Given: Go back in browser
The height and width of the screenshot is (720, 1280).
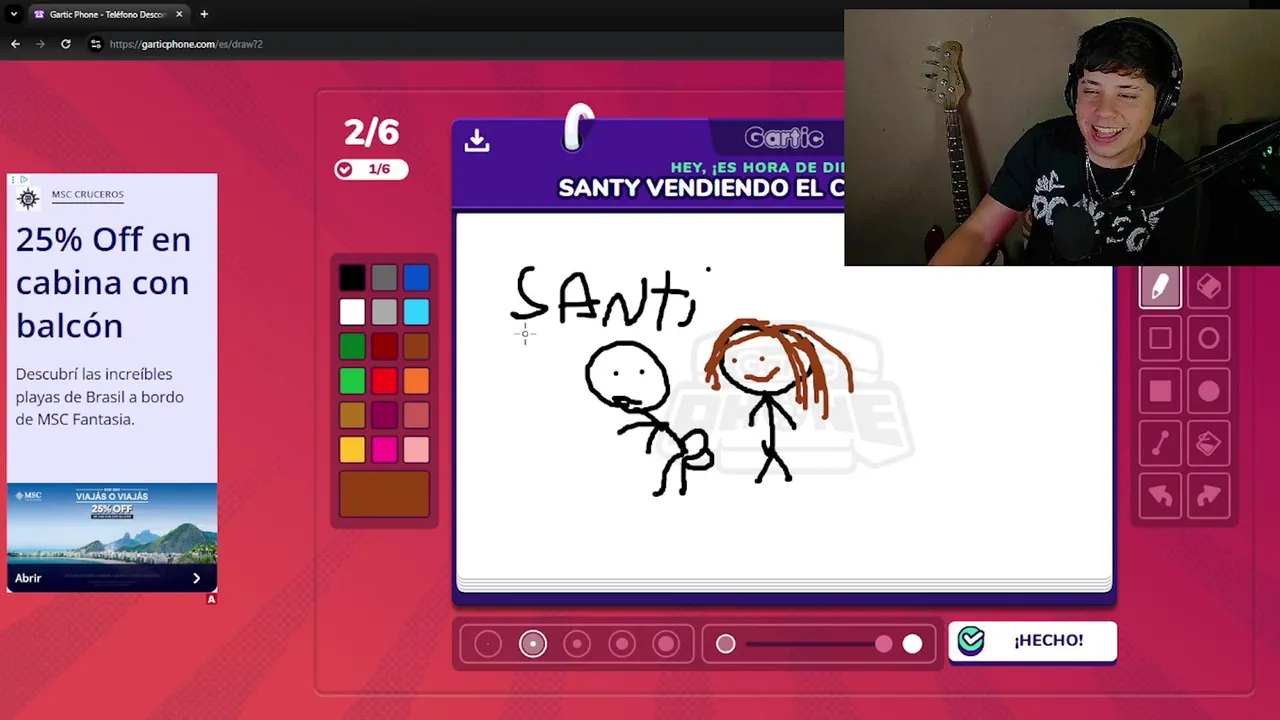Looking at the screenshot, I should click(x=15, y=44).
